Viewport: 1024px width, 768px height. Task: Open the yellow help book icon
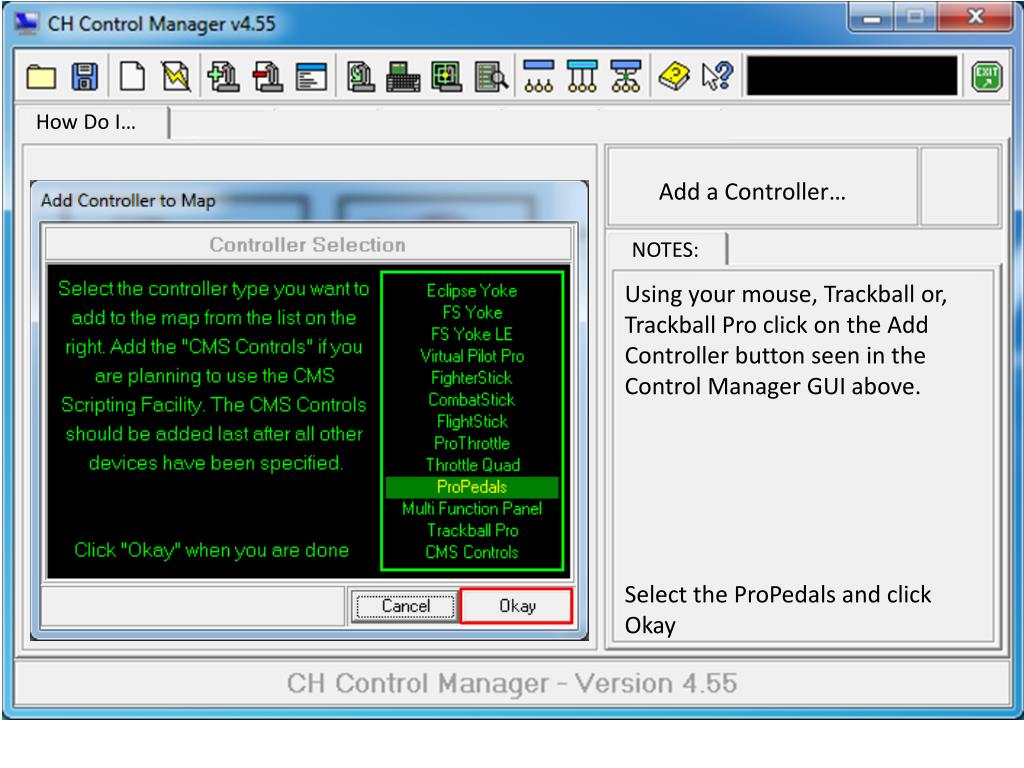[674, 76]
